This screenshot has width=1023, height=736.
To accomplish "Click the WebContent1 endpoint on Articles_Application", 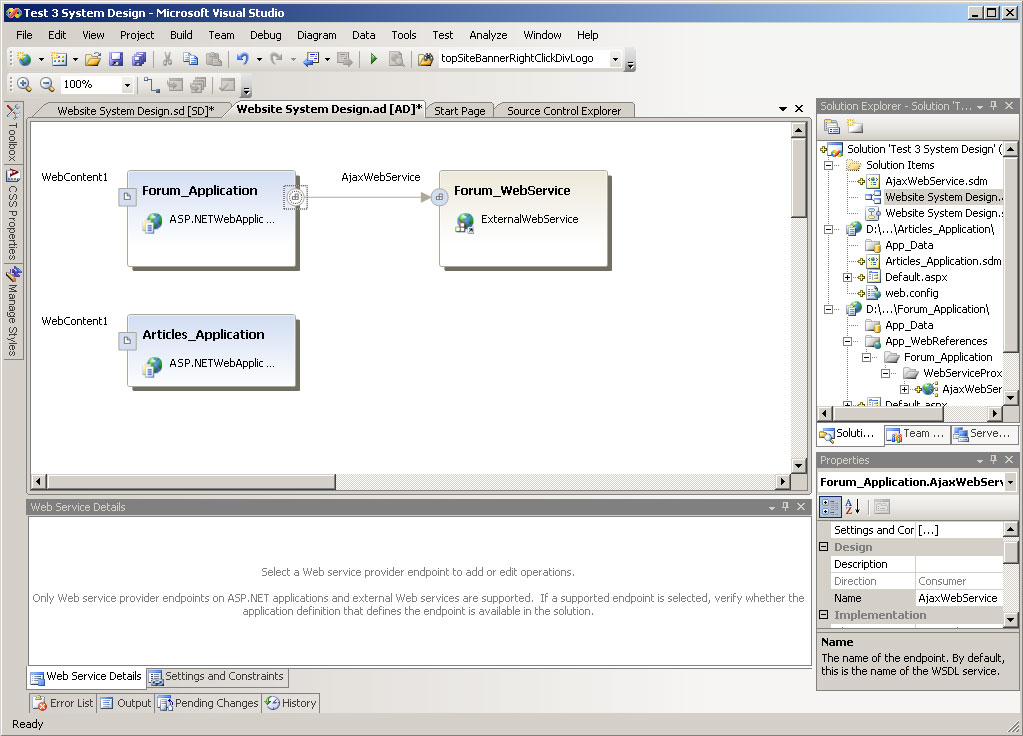I will coord(127,341).
